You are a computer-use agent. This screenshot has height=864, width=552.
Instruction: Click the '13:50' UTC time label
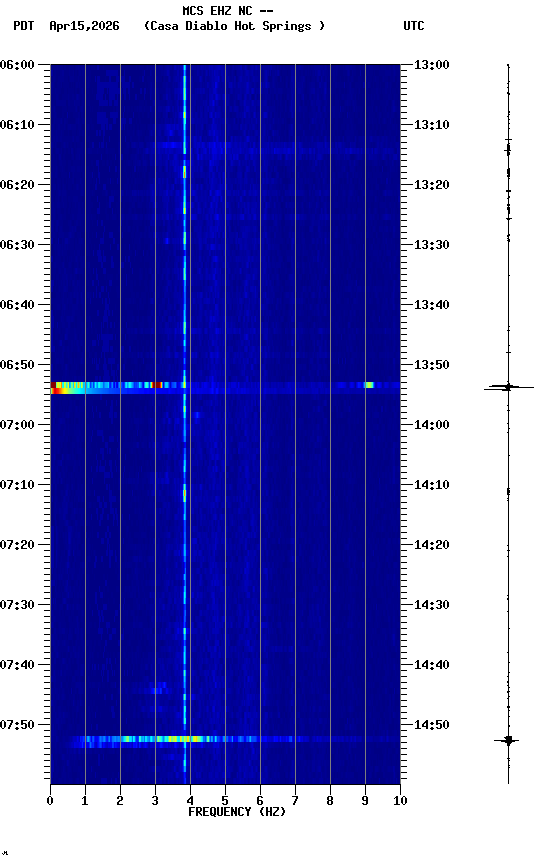click(432, 365)
